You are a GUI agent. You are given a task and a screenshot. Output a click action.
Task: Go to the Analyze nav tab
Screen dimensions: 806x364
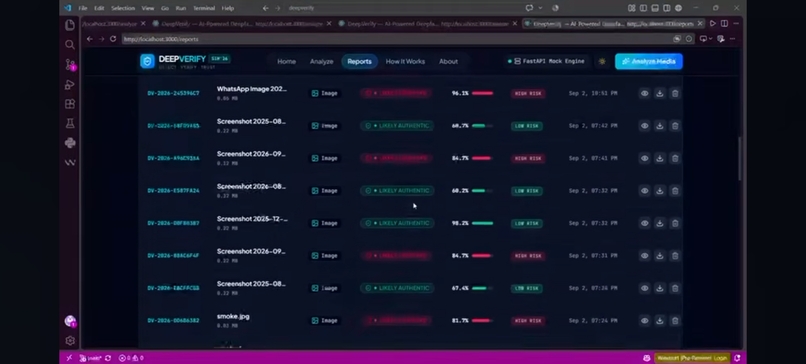321,62
